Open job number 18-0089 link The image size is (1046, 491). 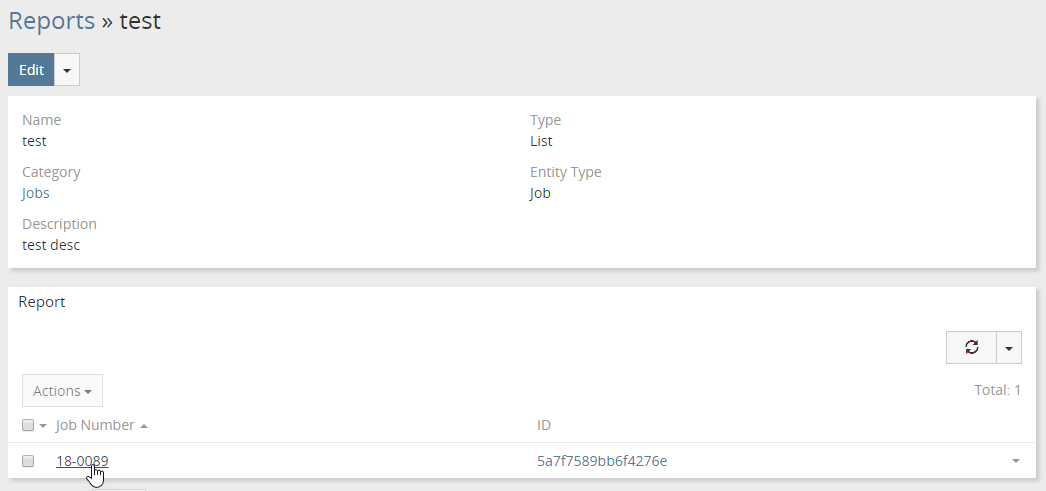(82, 461)
